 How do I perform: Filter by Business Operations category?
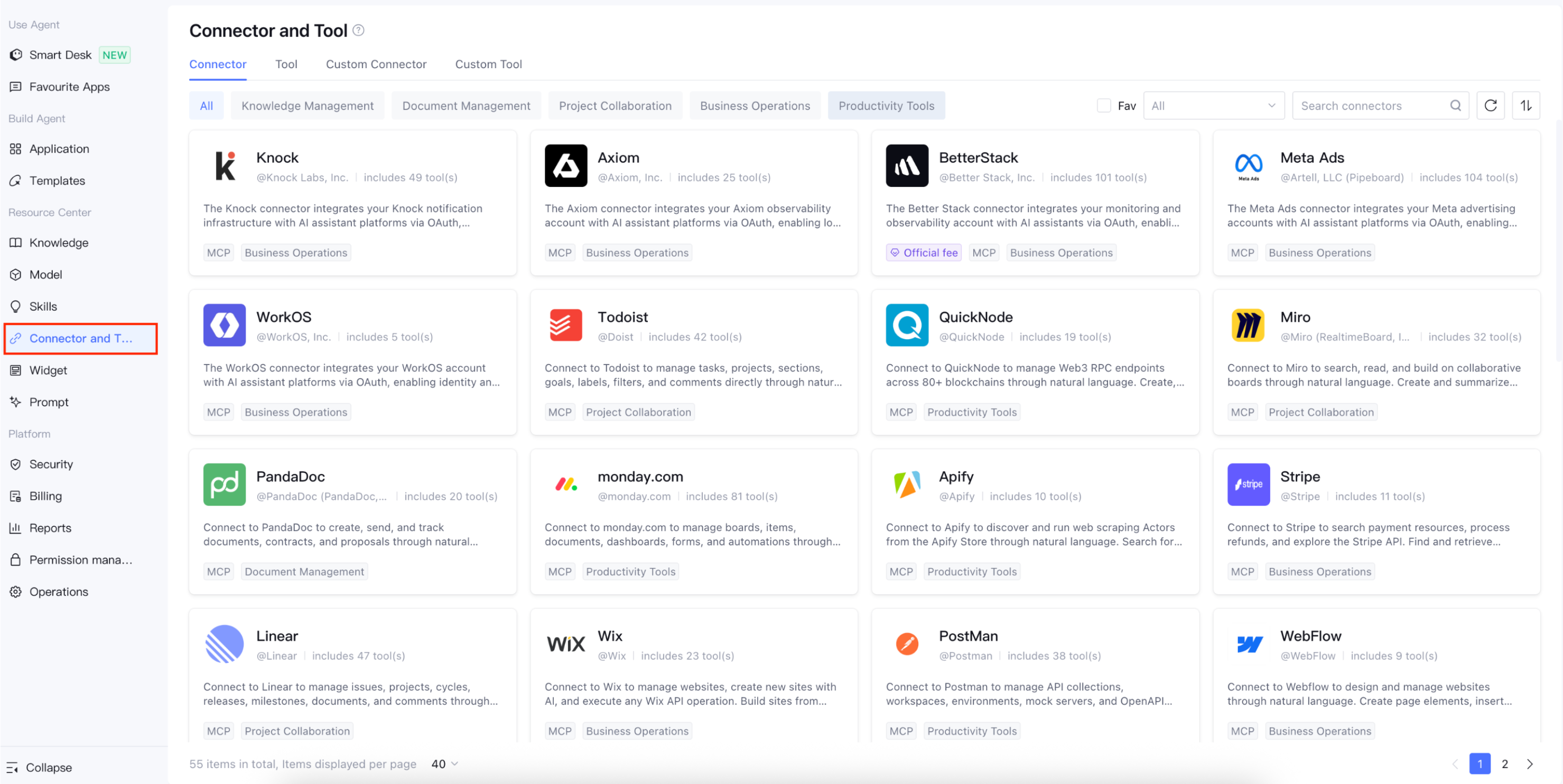click(x=755, y=106)
